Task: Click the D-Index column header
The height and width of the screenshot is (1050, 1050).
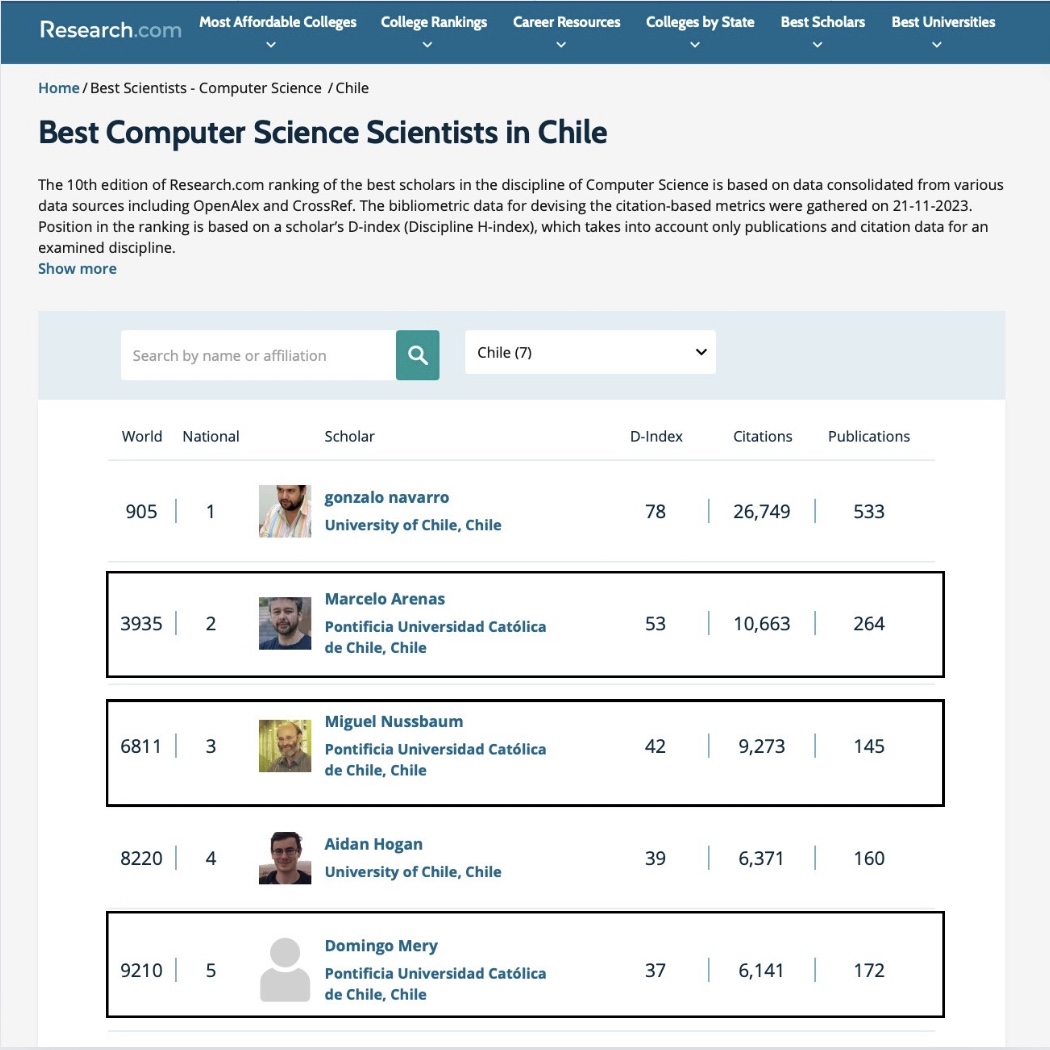Action: pos(657,436)
